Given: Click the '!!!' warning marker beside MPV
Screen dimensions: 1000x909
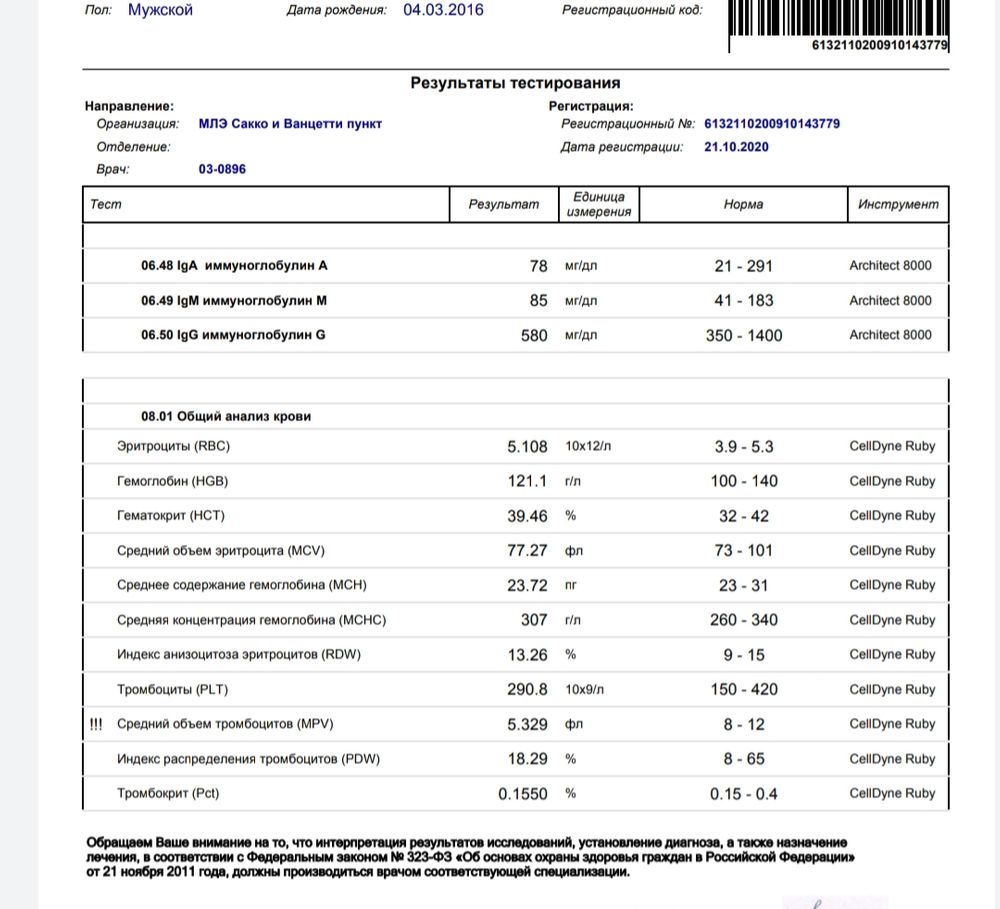Looking at the screenshot, I should click(x=96, y=724).
